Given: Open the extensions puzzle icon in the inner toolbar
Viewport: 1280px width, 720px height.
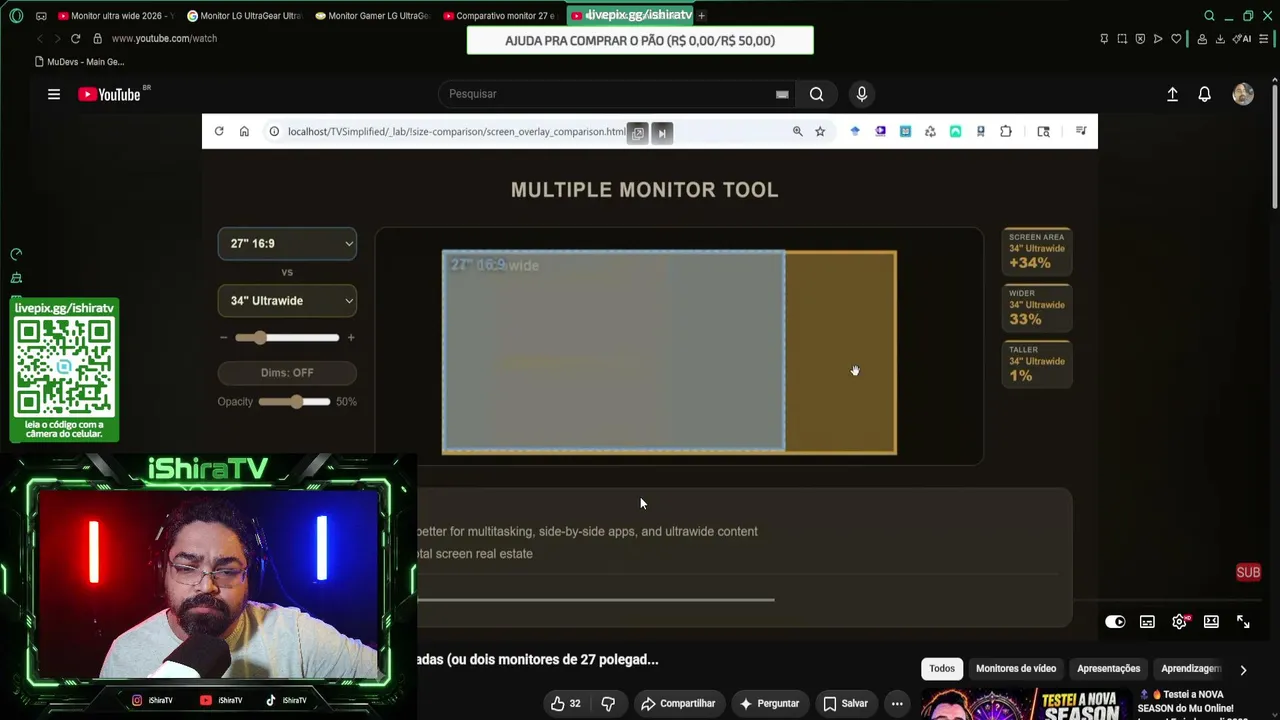Looking at the screenshot, I should tap(1006, 131).
